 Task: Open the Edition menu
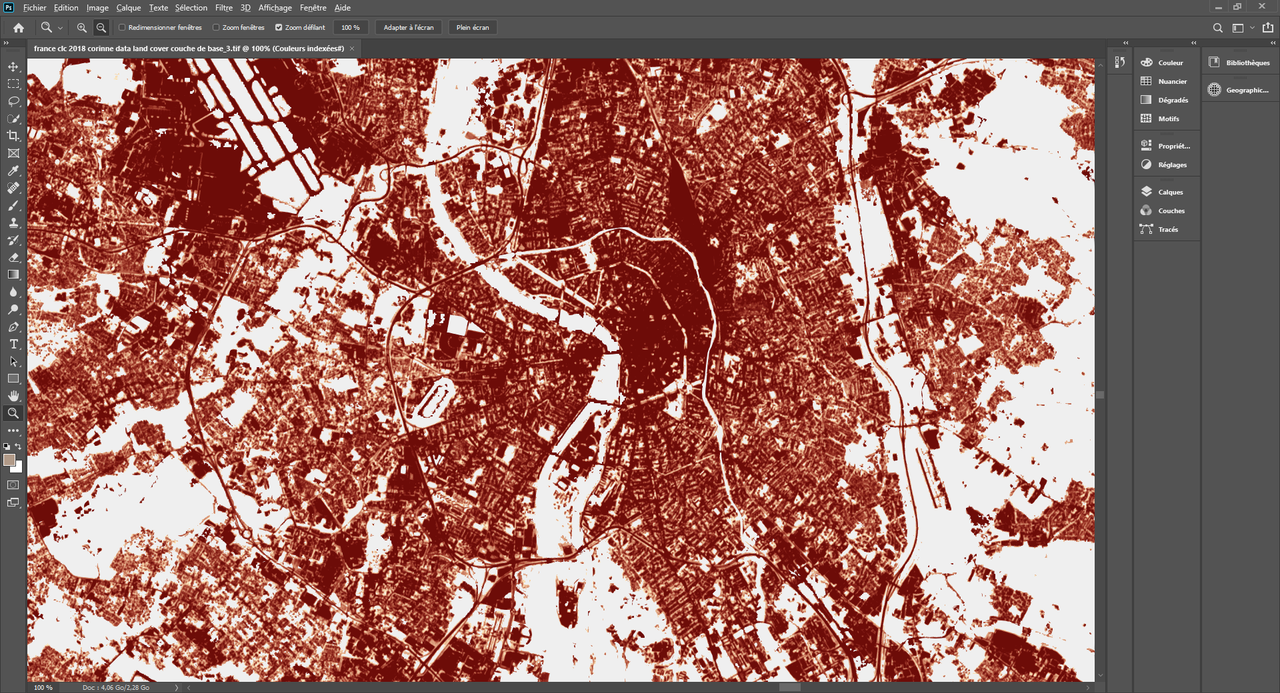pos(66,7)
